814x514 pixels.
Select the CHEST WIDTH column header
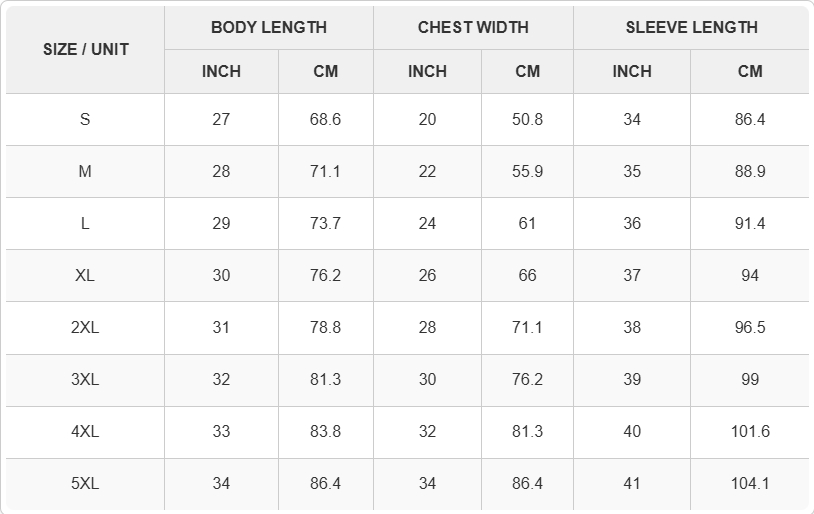click(473, 28)
